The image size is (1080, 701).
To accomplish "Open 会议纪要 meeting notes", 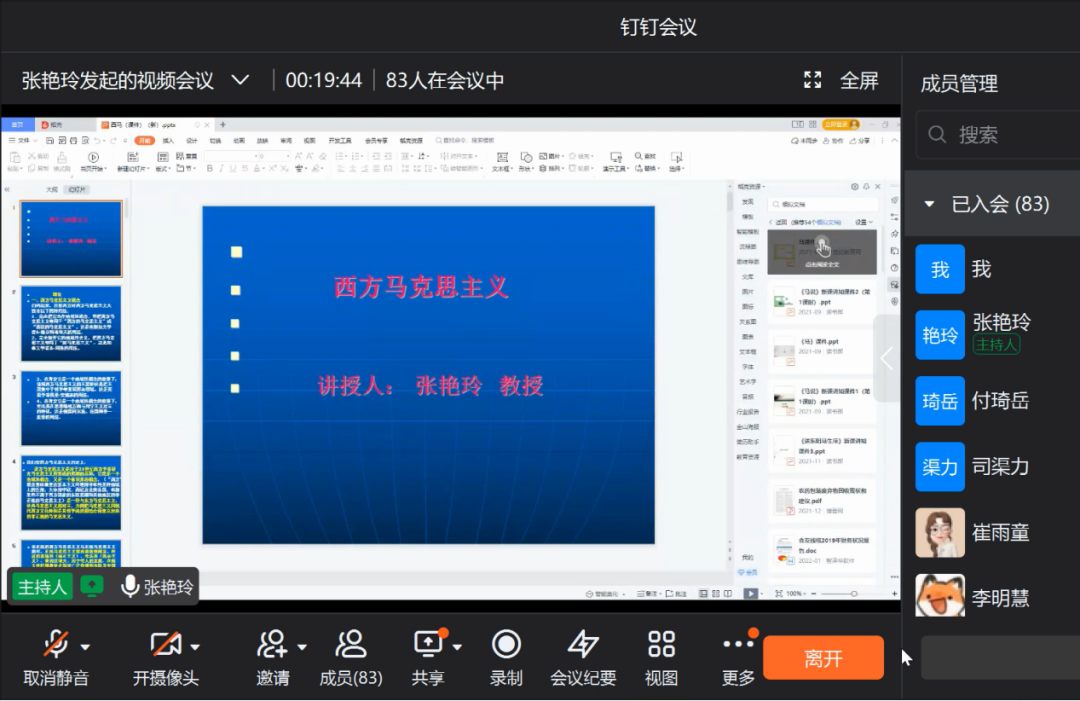I will tap(583, 643).
